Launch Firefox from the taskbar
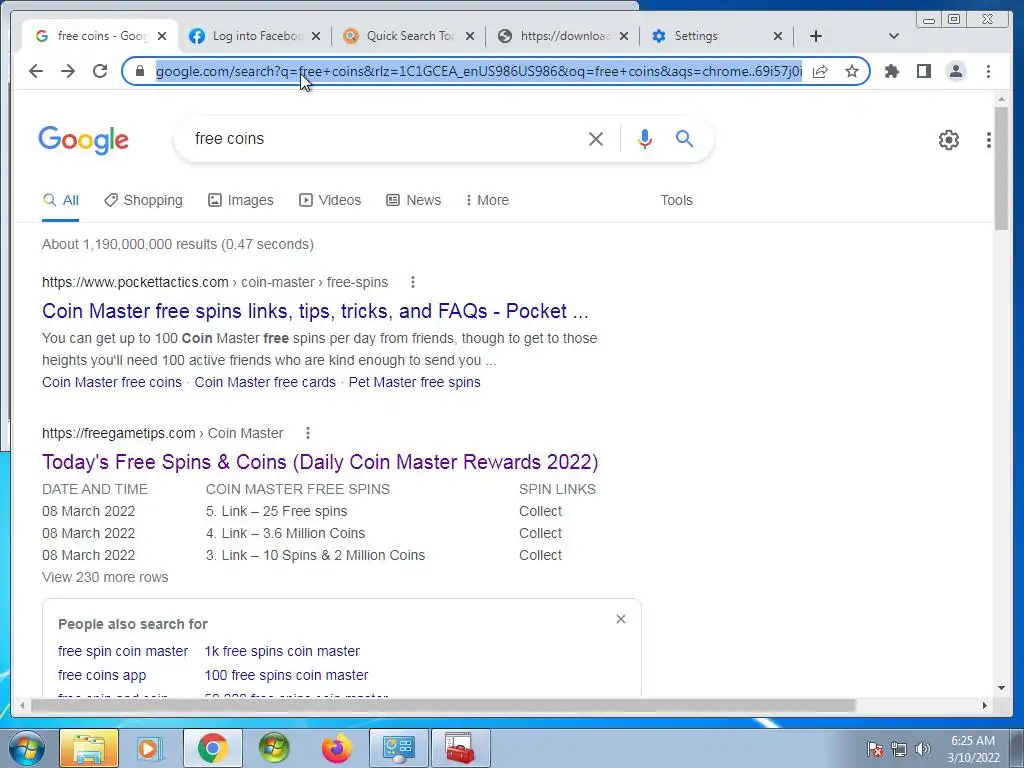 click(x=337, y=748)
